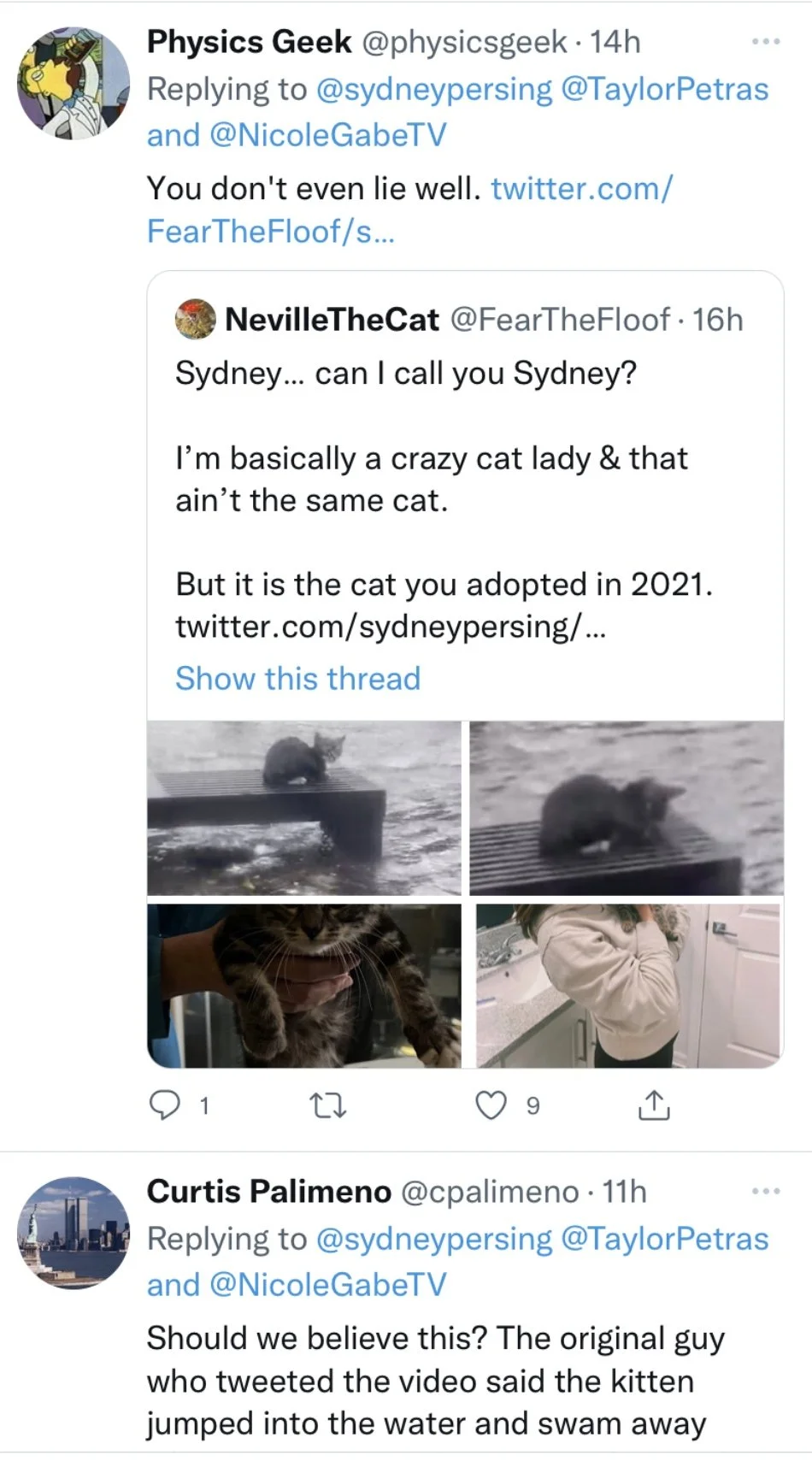Retweet the Physics Geek tweet
The width and height of the screenshot is (812, 1467).
point(327,1107)
